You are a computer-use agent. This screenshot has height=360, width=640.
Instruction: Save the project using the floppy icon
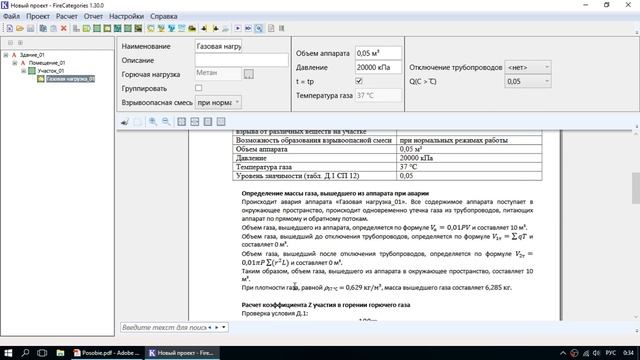(x=31, y=29)
